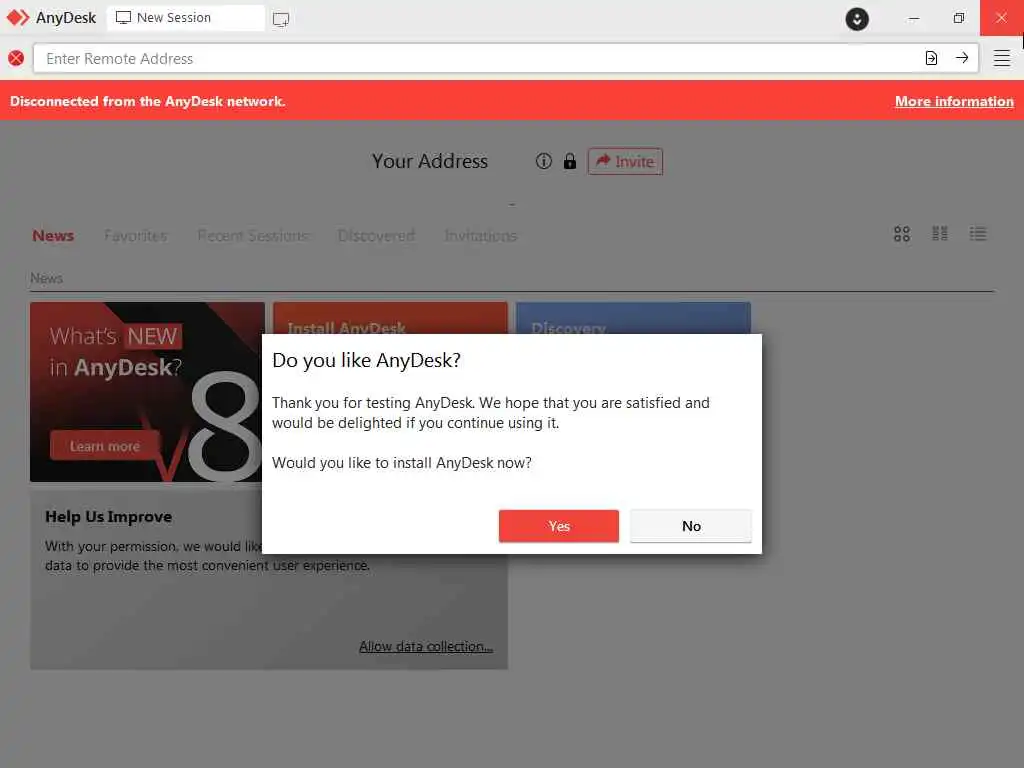Image resolution: width=1024 pixels, height=768 pixels.
Task: Switch to large tiles view icon
Action: pos(902,234)
